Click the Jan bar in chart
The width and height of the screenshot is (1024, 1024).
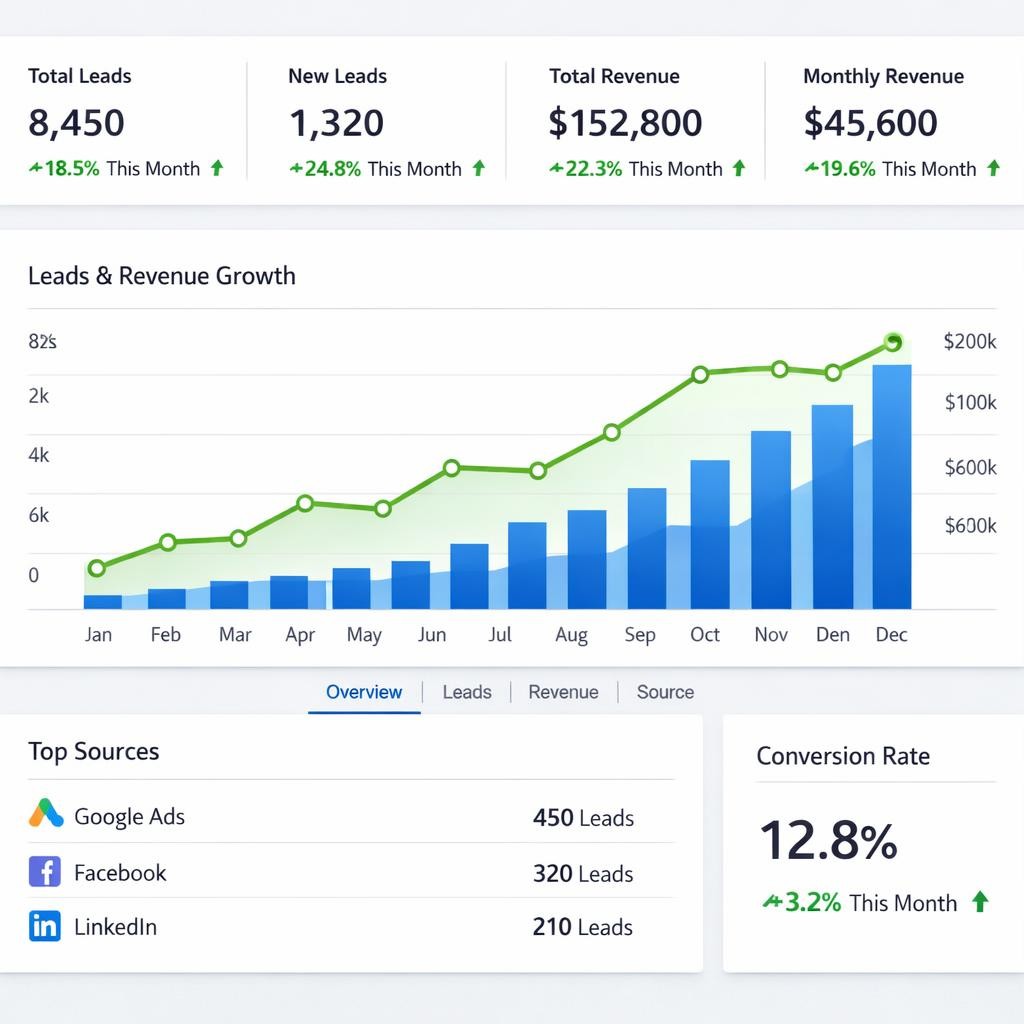tap(103, 602)
